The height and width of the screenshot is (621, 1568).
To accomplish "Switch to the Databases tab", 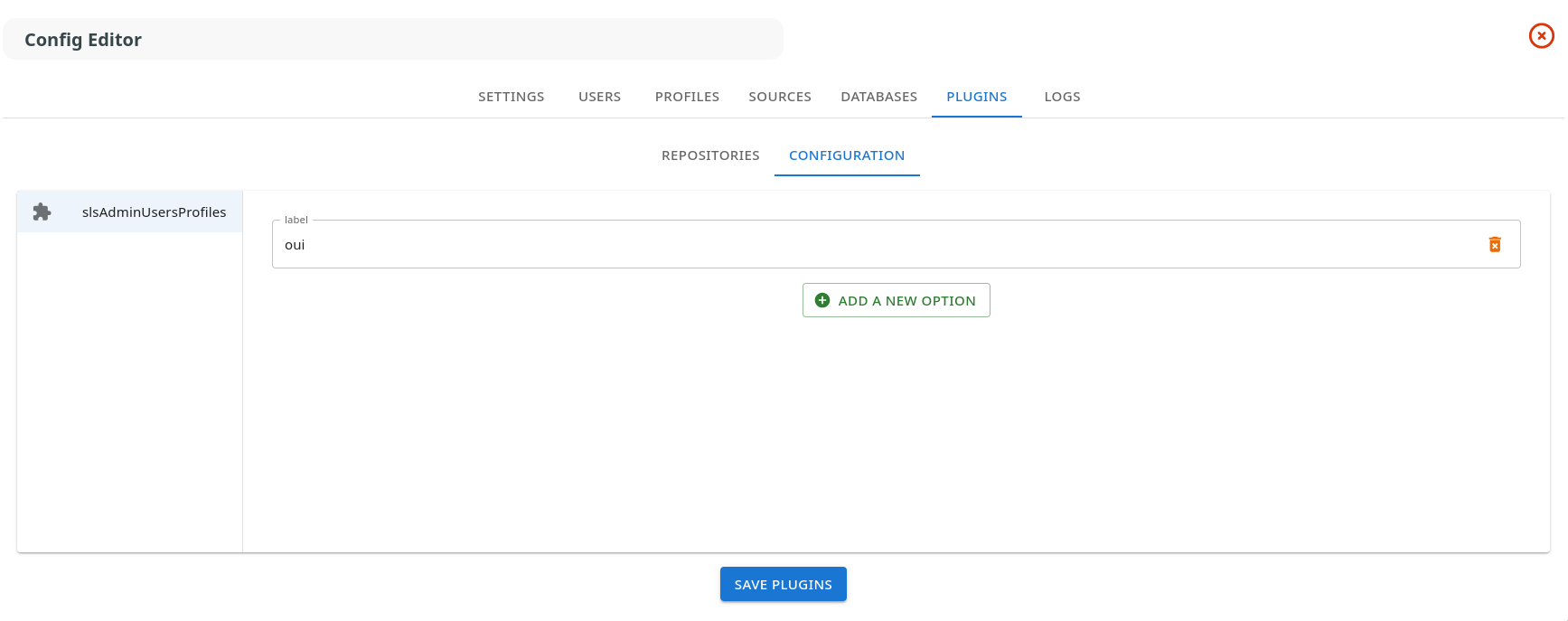I will pyautogui.click(x=879, y=97).
